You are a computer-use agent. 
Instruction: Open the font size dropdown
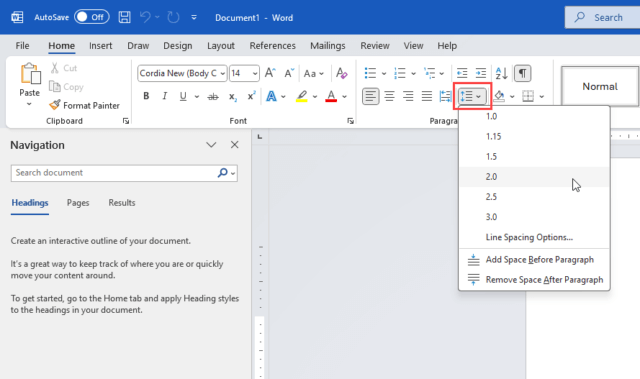click(255, 74)
